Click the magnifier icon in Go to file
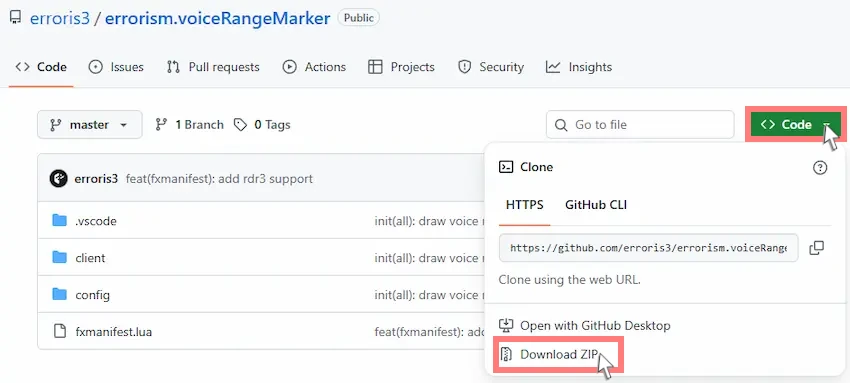This screenshot has height=383, width=850. click(561, 125)
